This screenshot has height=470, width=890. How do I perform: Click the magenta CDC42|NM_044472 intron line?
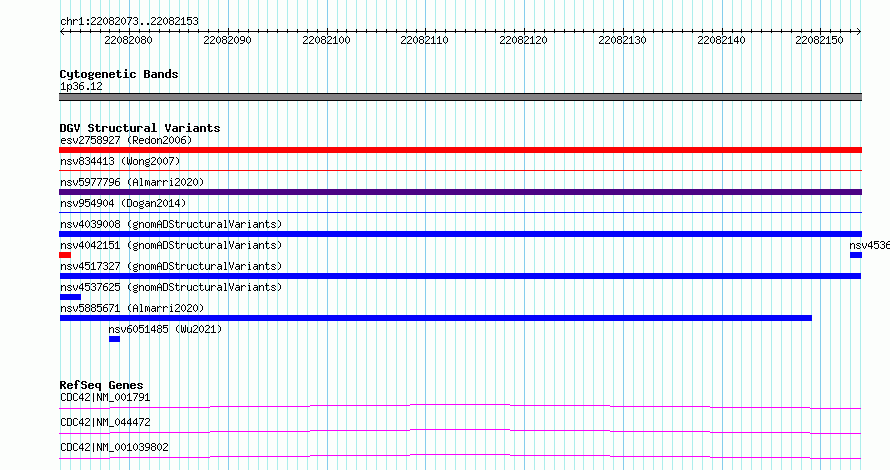[x=460, y=431]
